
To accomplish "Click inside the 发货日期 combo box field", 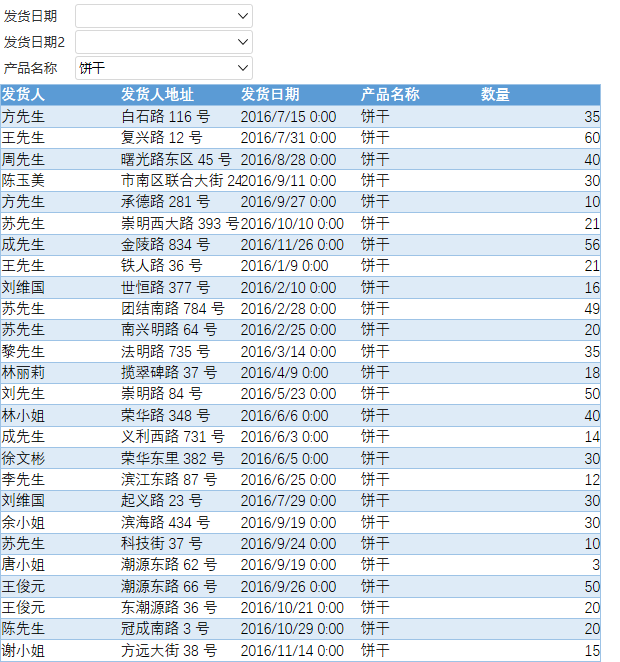I will (164, 16).
